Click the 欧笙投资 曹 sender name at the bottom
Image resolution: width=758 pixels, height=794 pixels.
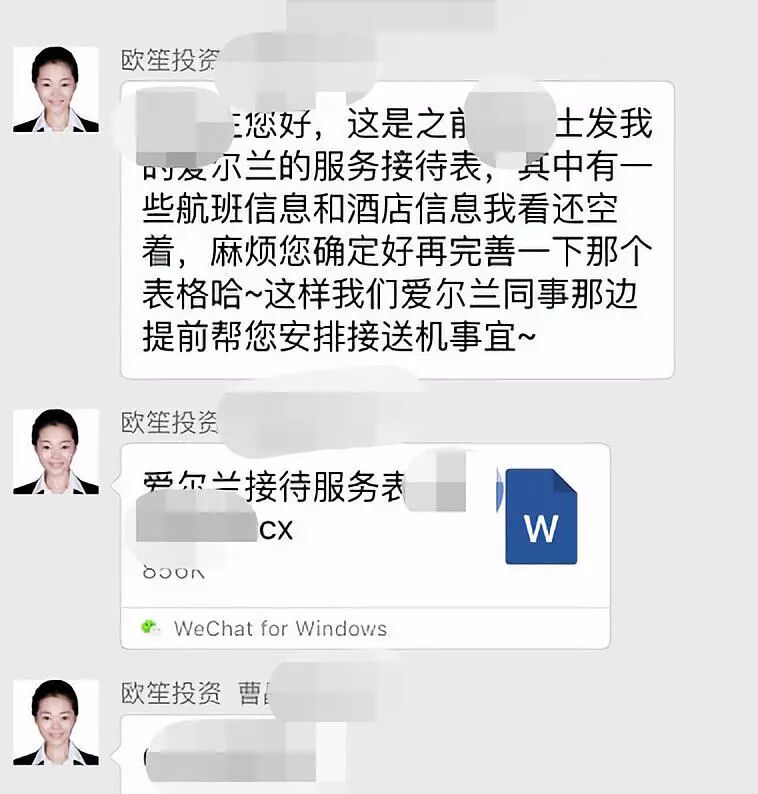[195, 693]
